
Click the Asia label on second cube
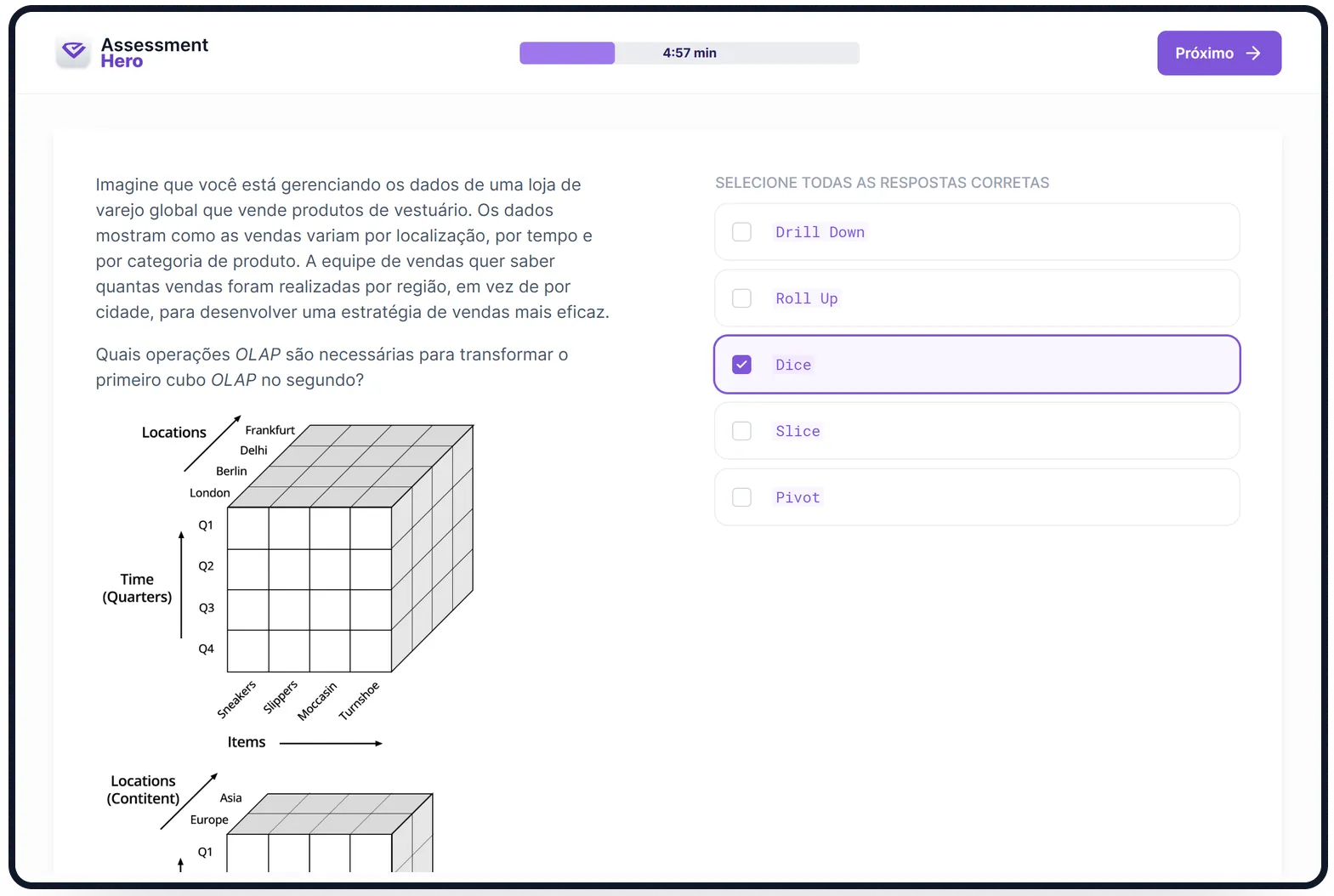(x=231, y=798)
